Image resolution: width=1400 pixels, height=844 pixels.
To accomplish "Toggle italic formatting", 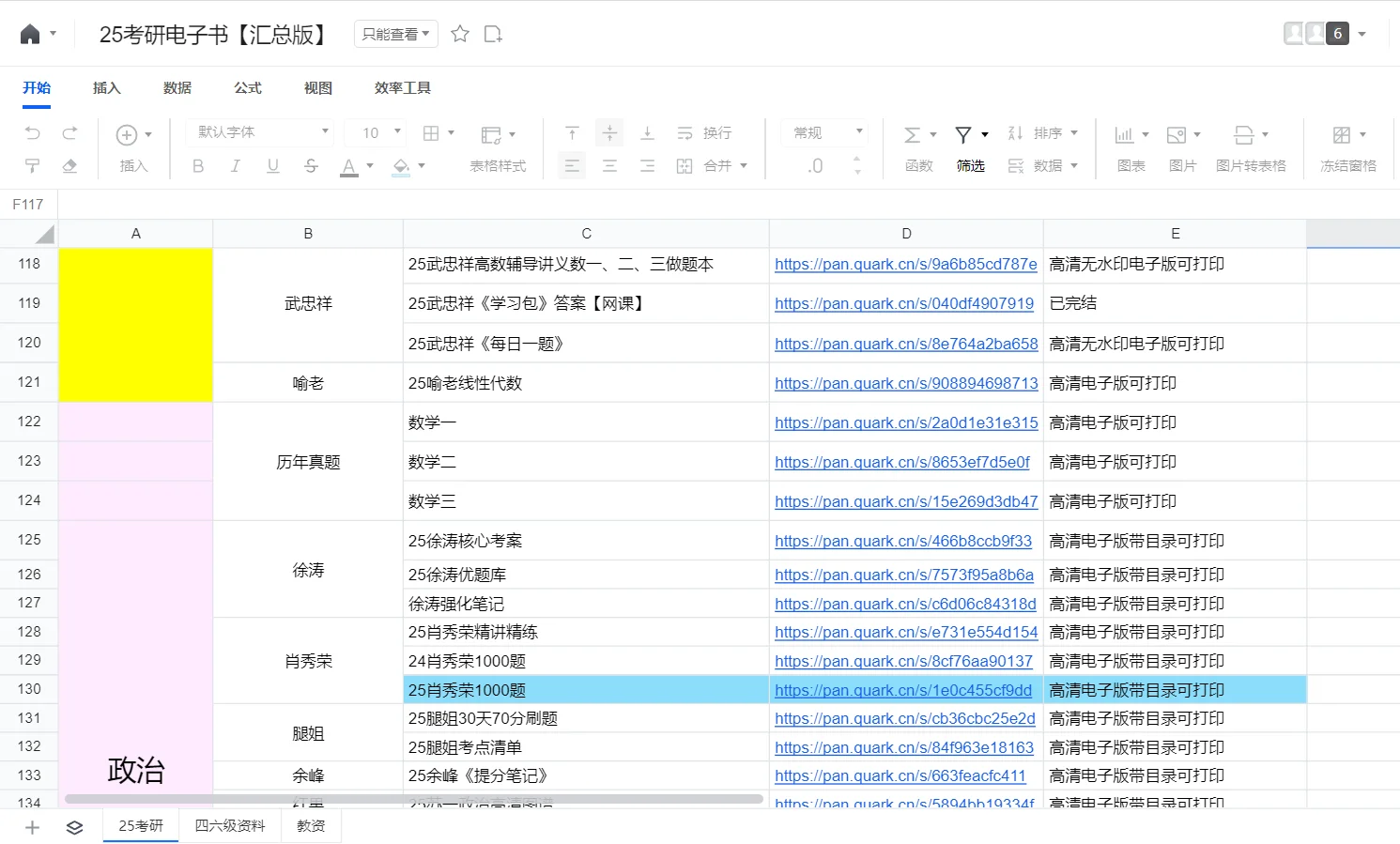I will pos(235,166).
